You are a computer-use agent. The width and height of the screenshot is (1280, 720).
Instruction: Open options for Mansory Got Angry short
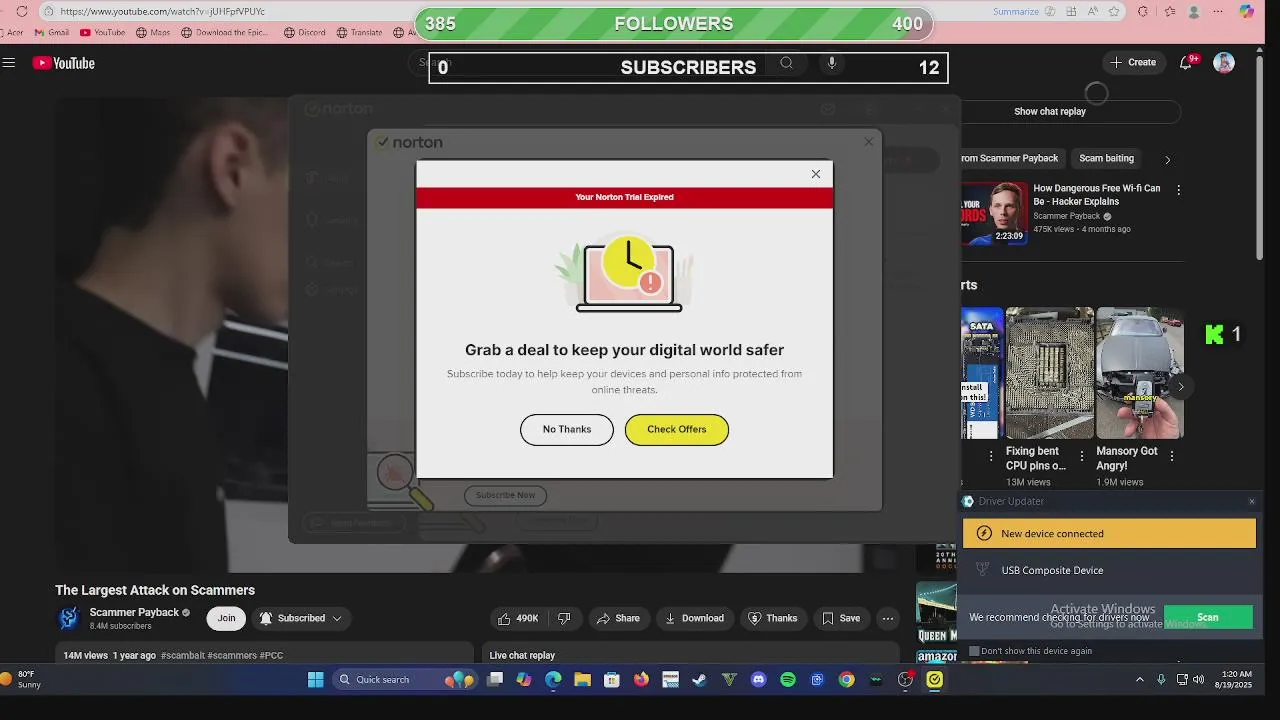[1171, 455]
